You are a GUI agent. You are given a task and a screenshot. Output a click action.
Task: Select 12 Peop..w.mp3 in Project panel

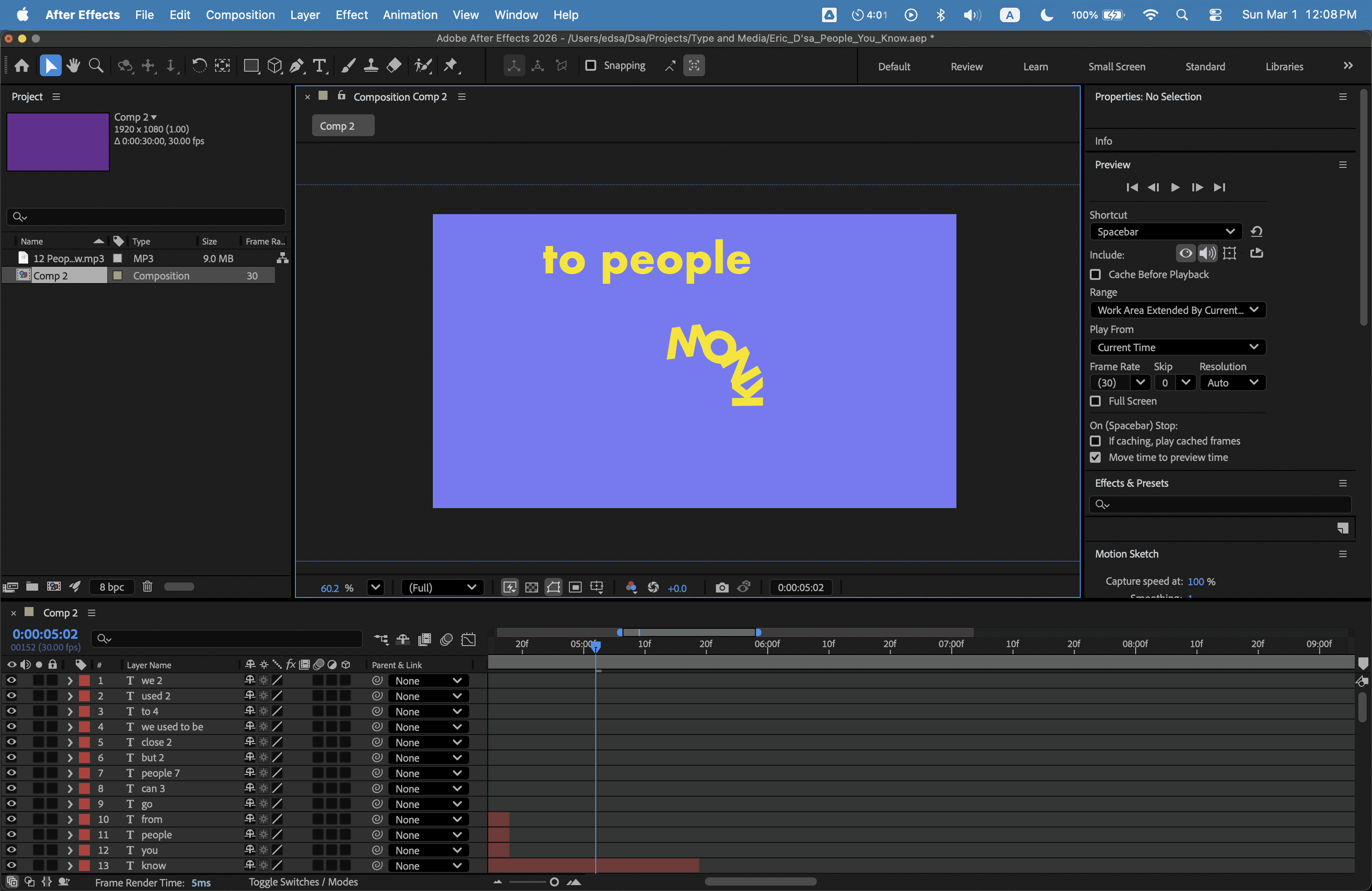click(68, 258)
